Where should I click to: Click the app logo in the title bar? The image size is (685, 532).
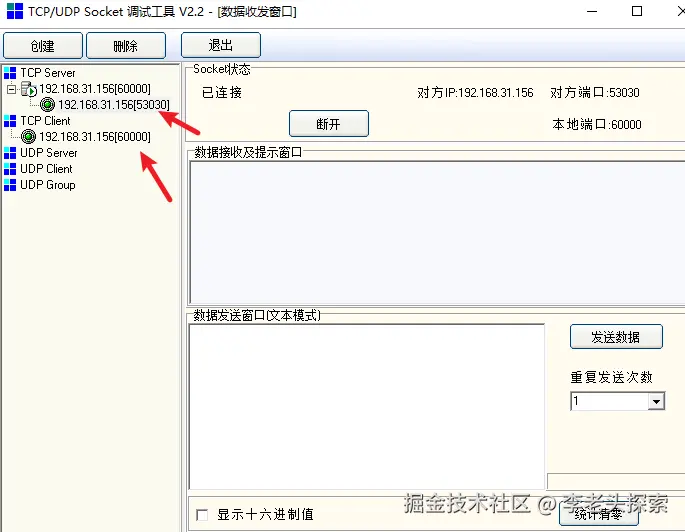click(15, 11)
